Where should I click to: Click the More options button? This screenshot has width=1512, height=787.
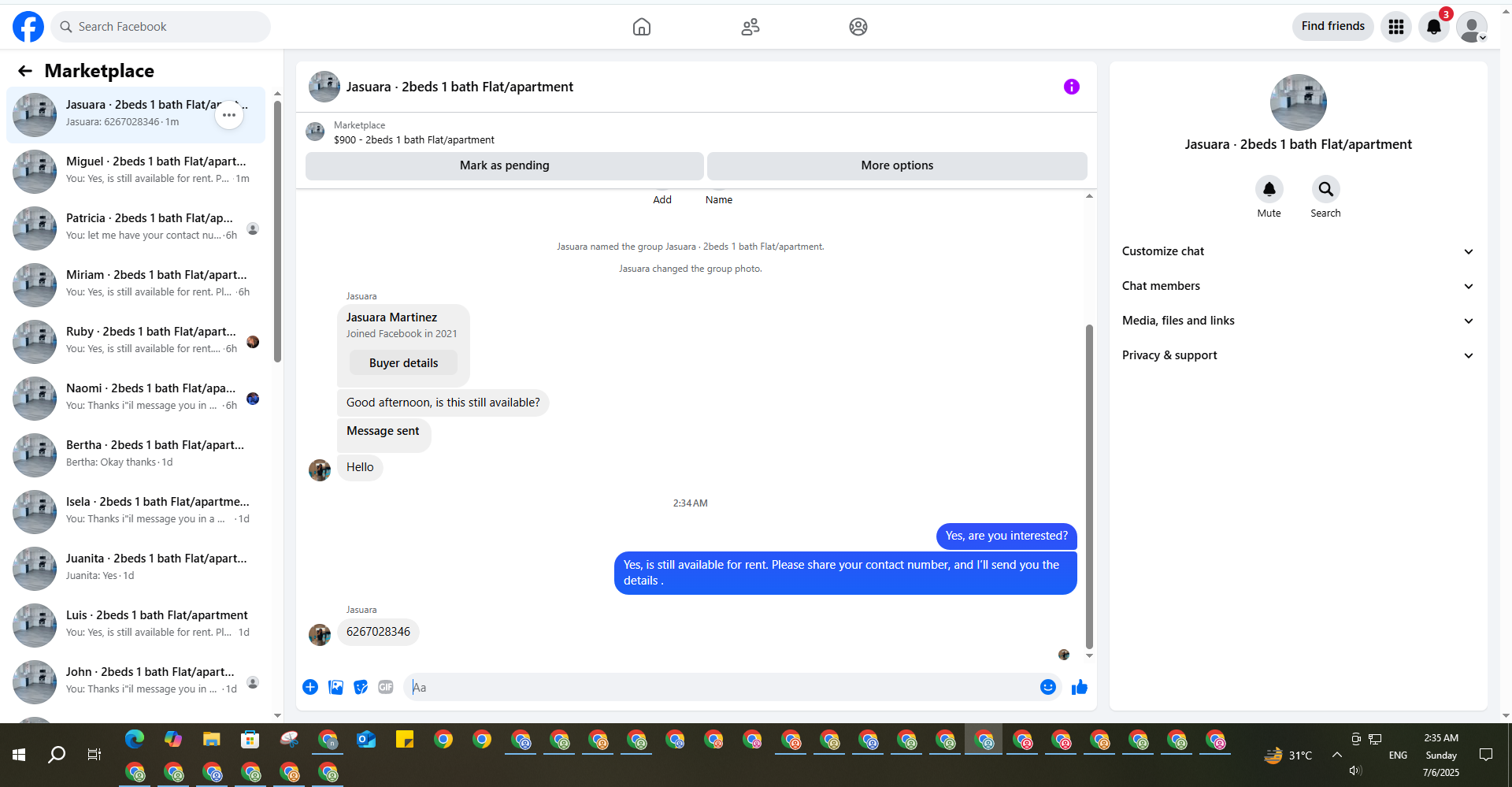point(897,165)
